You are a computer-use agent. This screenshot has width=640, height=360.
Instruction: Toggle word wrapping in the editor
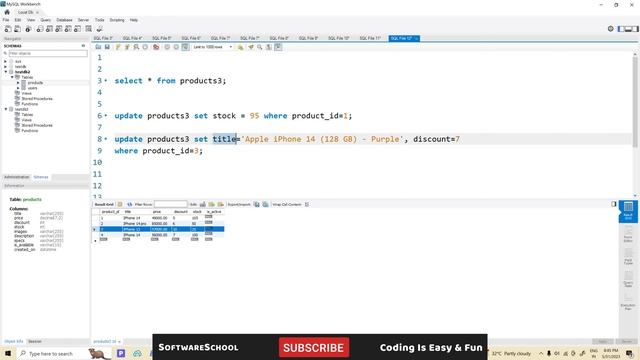point(278,47)
